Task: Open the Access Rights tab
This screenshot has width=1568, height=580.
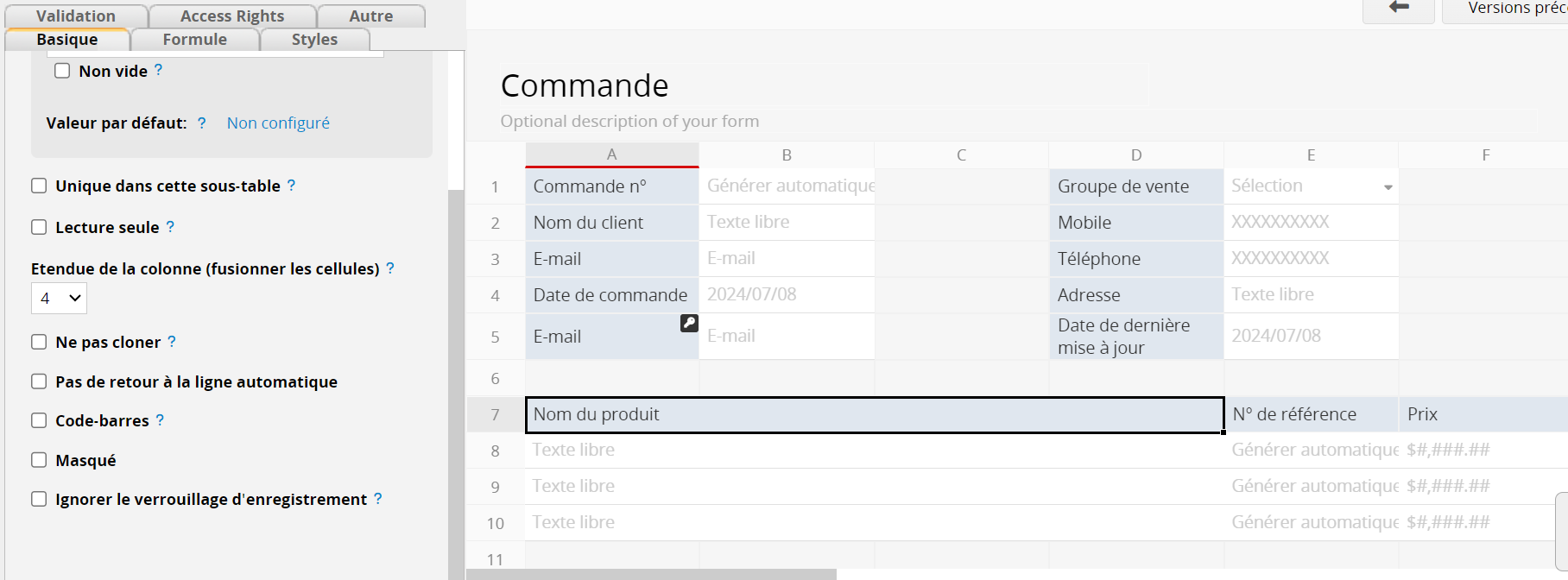Action: point(231,16)
